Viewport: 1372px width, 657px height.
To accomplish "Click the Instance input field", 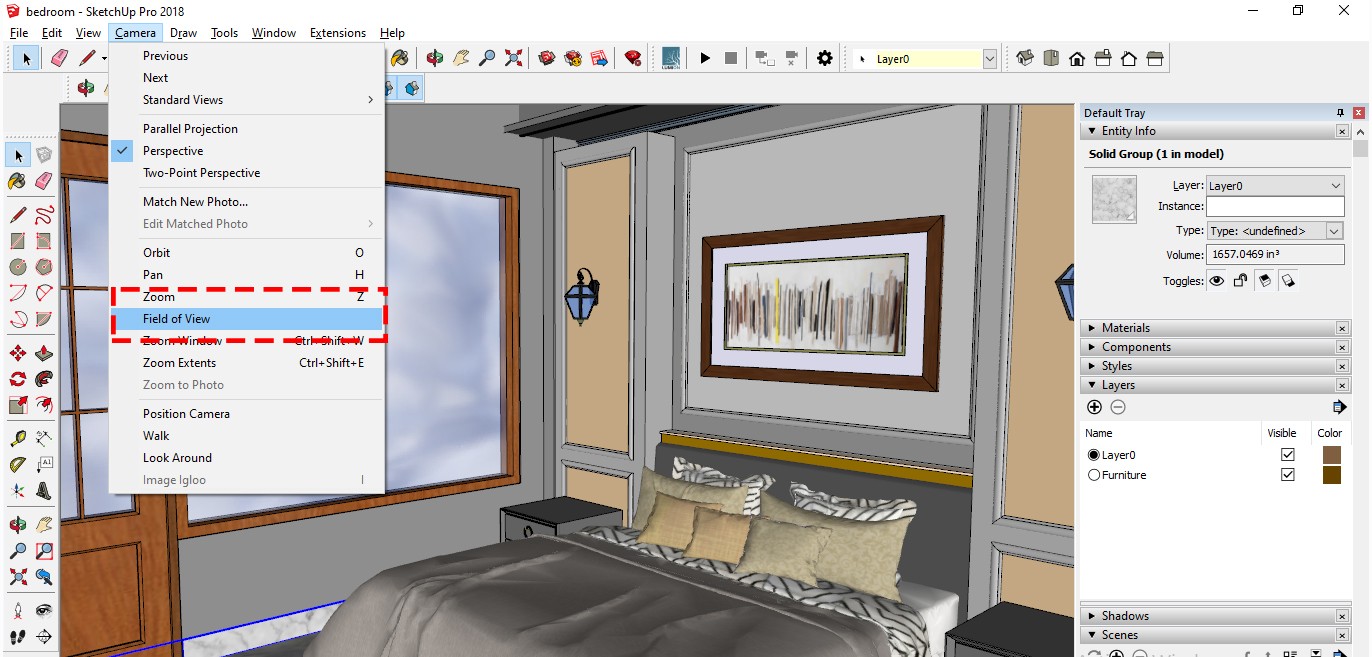I will 1274,206.
